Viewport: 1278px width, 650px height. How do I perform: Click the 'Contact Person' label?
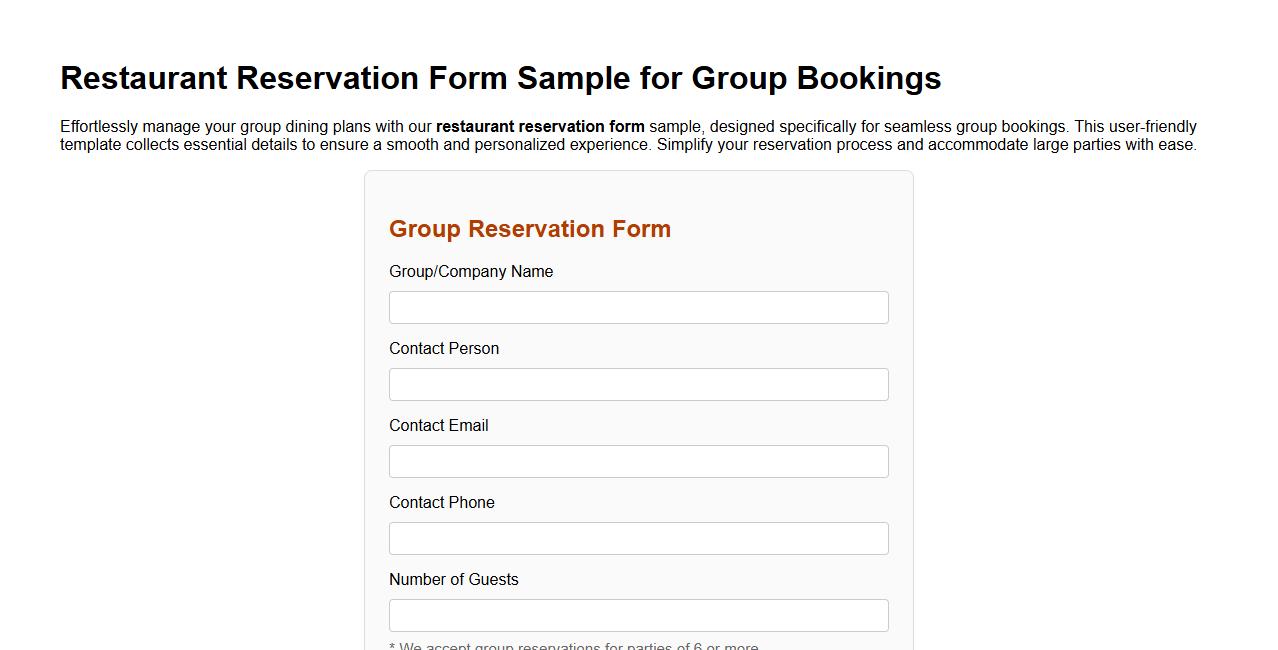444,348
